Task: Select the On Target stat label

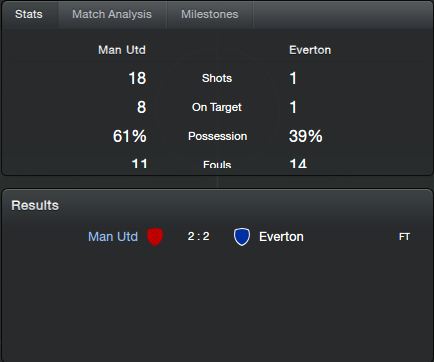Action: [217, 107]
